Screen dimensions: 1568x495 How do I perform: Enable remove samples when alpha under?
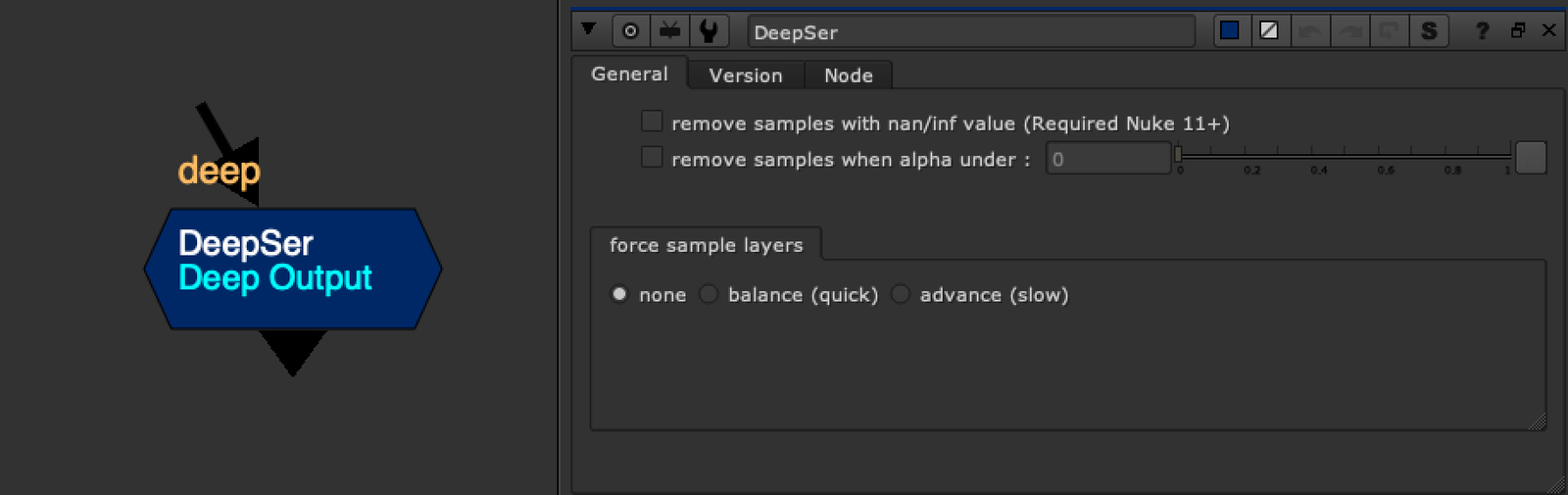[x=652, y=157]
